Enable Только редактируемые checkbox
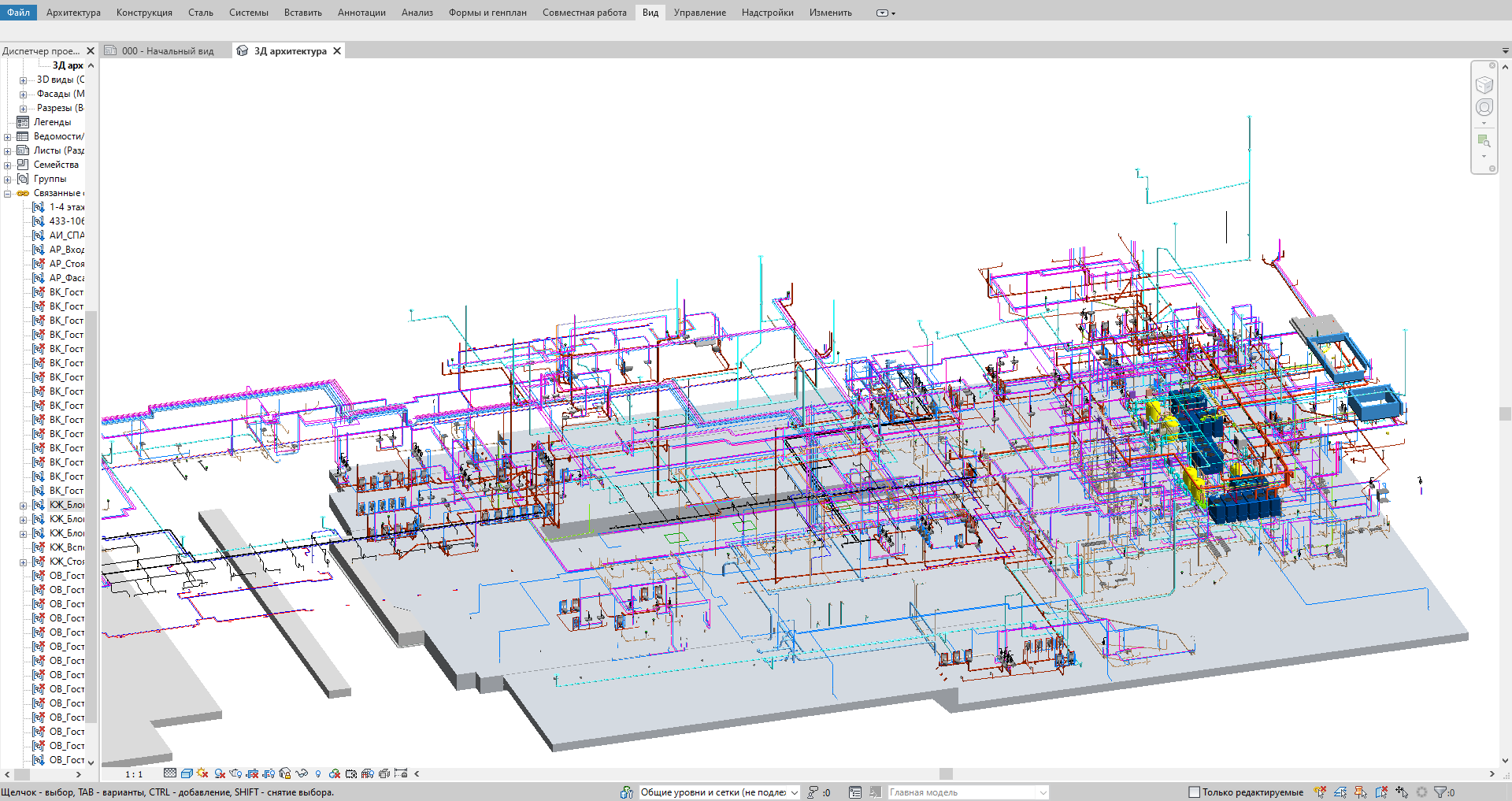1512x801 pixels. click(x=1194, y=792)
